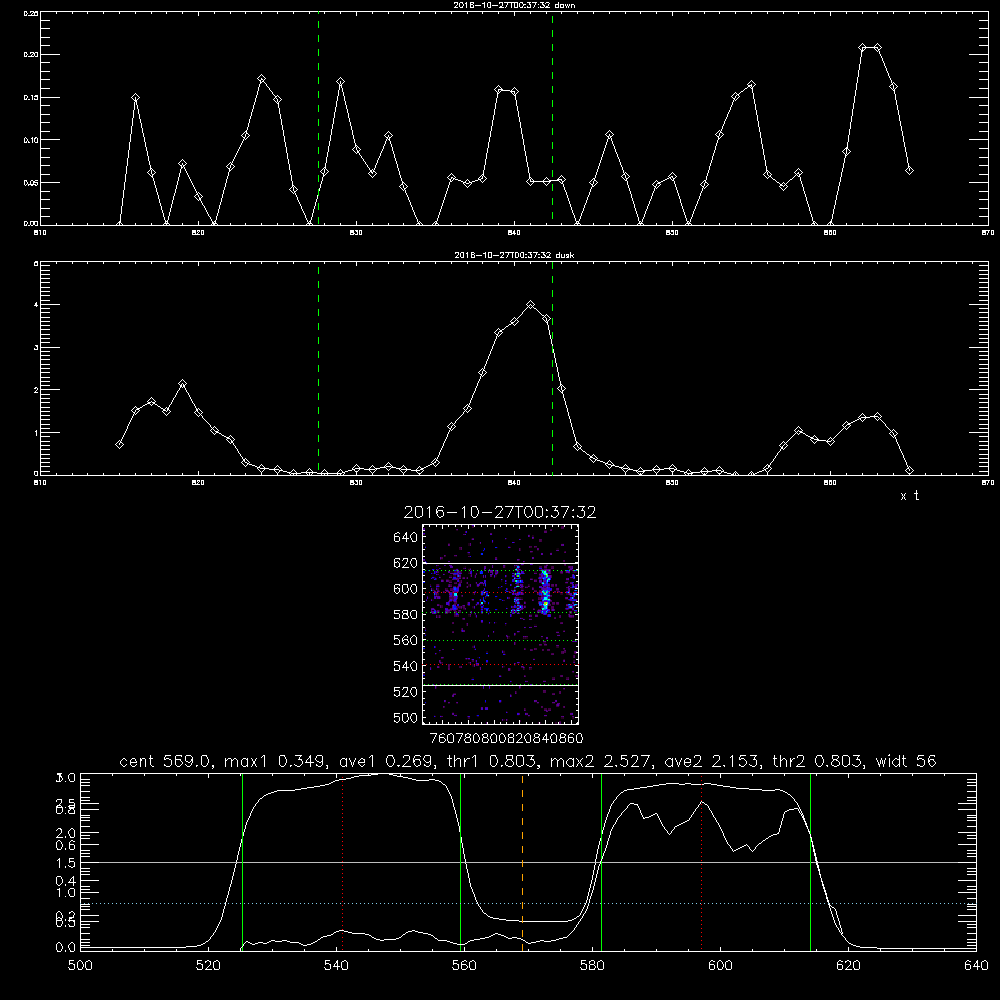Click the 'x t' axis label
This screenshot has width=1000, height=1000.
click(x=909, y=496)
